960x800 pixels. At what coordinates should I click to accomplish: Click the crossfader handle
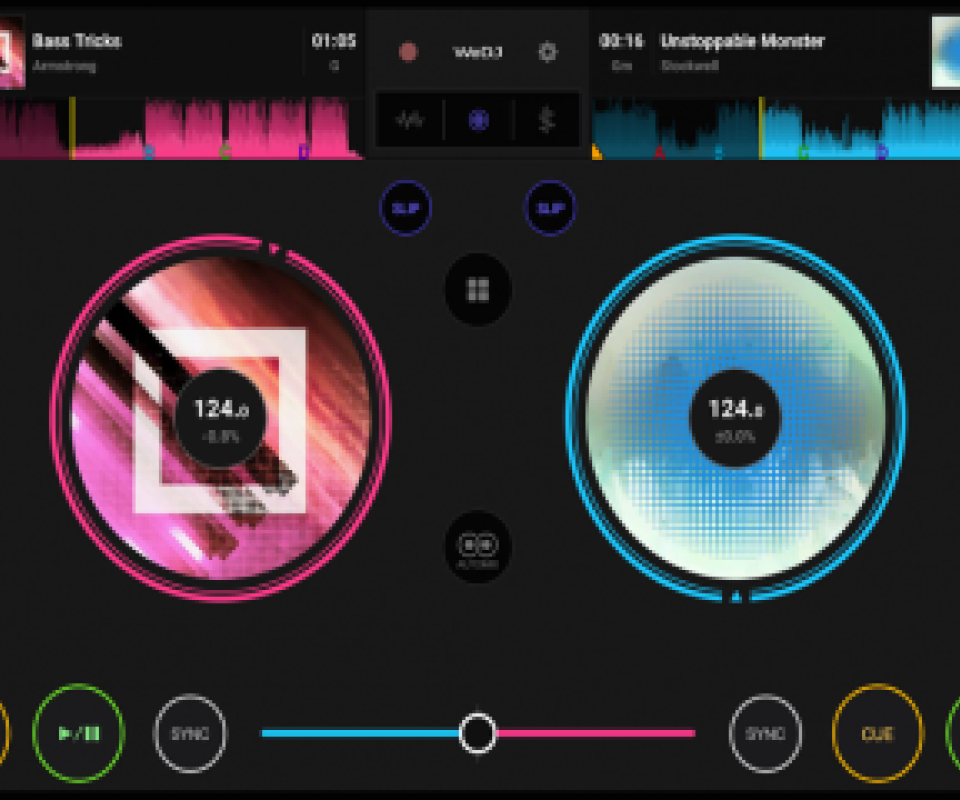tap(478, 733)
